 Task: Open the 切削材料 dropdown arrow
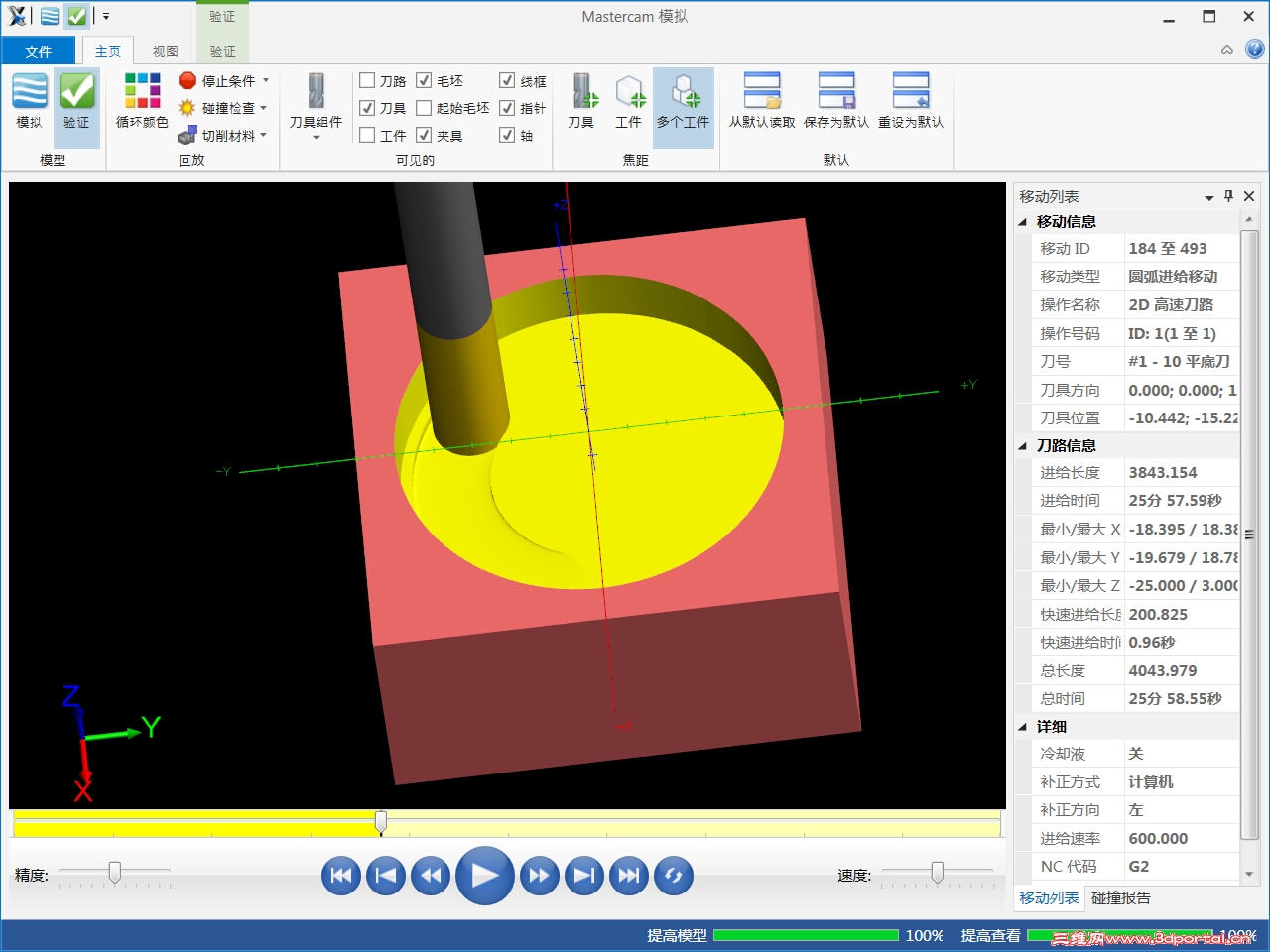[263, 136]
